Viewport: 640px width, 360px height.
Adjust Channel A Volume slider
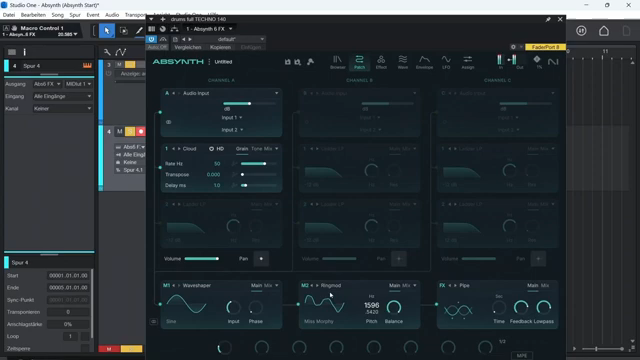pyautogui.click(x=202, y=259)
